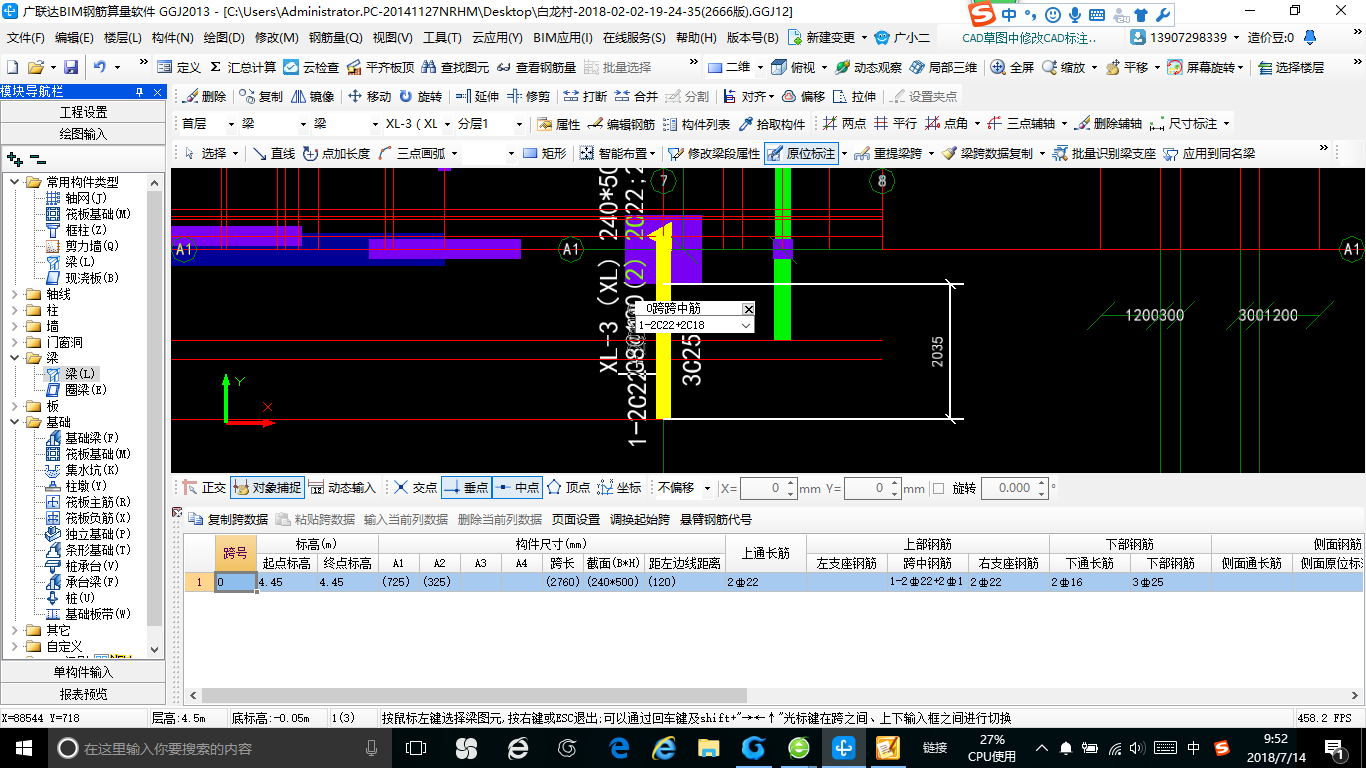
Task: Click the Undo arrow icon
Action: 100,67
